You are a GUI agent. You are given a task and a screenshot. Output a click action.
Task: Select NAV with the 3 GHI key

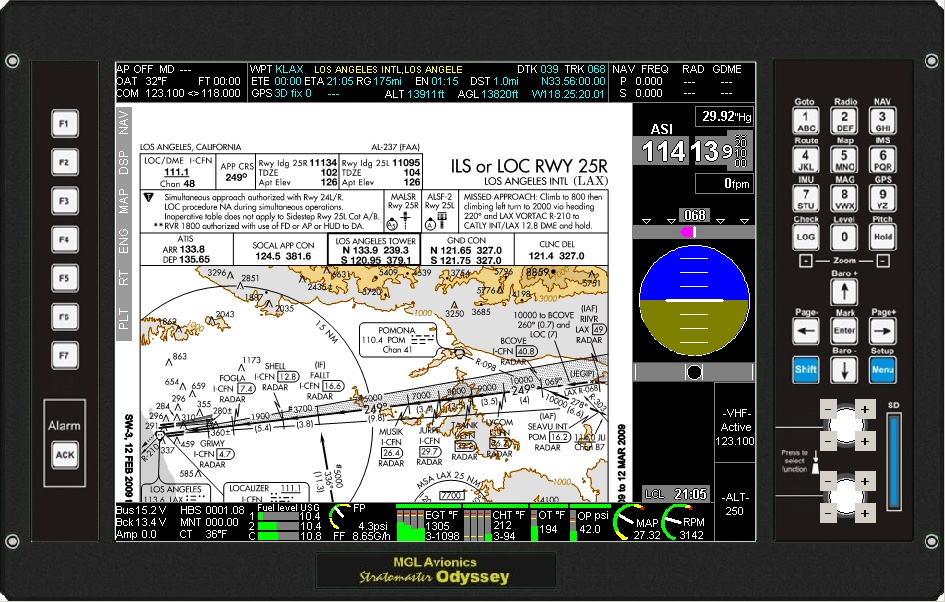click(882, 121)
